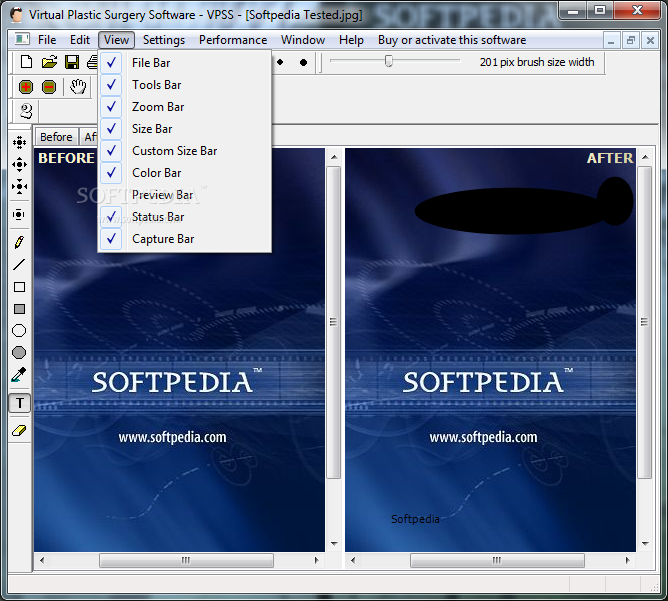This screenshot has width=668, height=601.
Task: Click the 201 pix brush size label
Action: [537, 62]
